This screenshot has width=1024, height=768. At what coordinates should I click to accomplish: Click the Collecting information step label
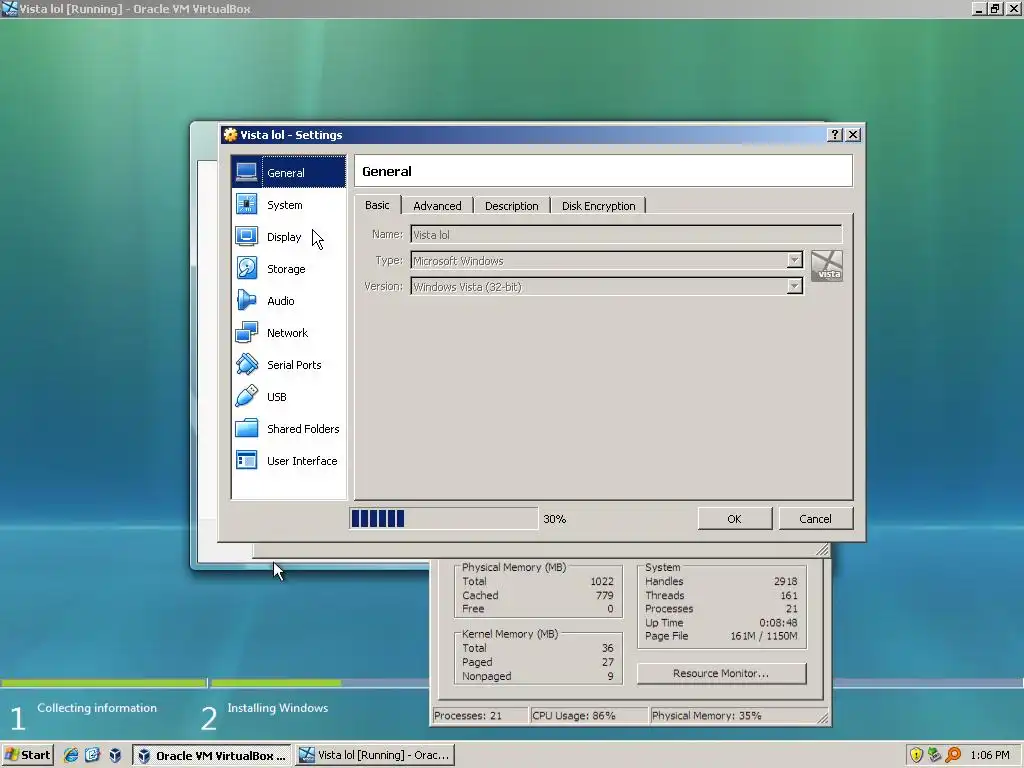(x=97, y=708)
